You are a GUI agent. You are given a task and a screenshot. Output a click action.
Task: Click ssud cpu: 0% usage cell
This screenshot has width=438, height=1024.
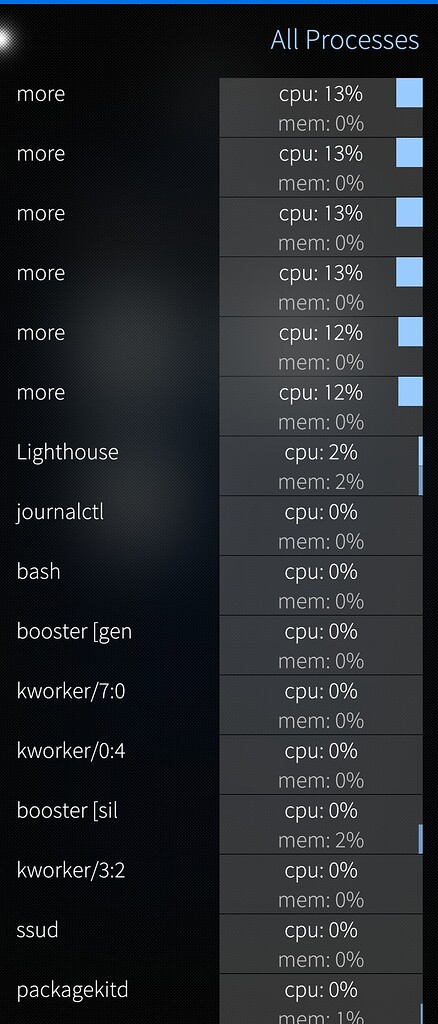[x=321, y=929]
